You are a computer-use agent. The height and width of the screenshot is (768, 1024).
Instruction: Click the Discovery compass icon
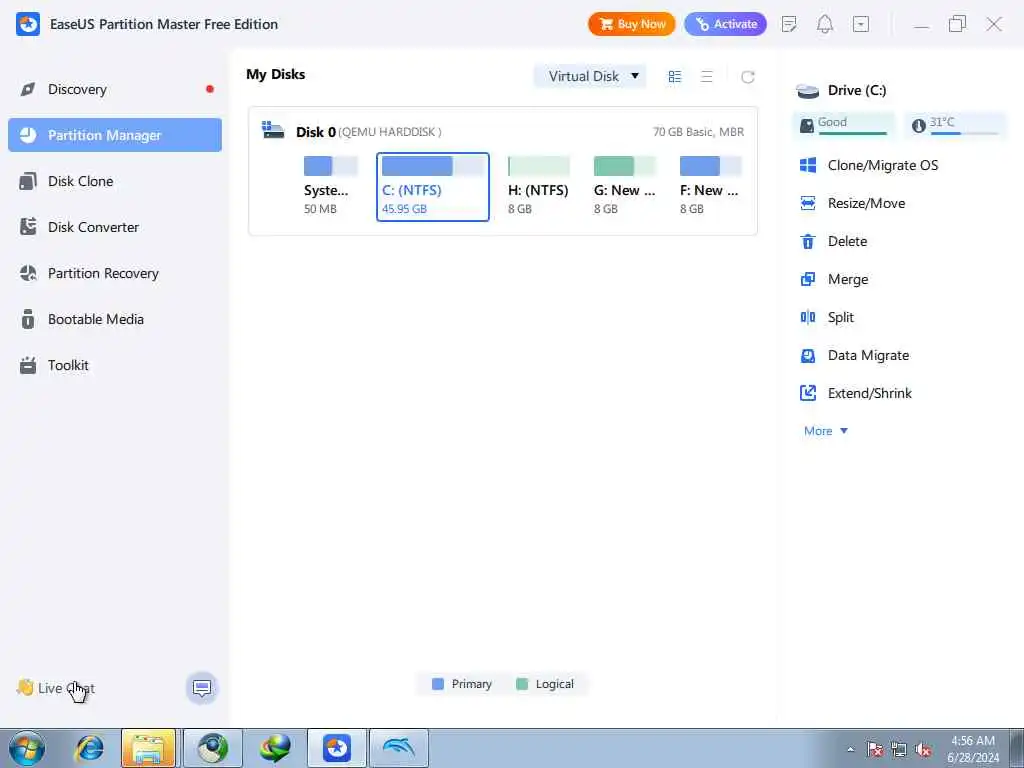point(27,89)
